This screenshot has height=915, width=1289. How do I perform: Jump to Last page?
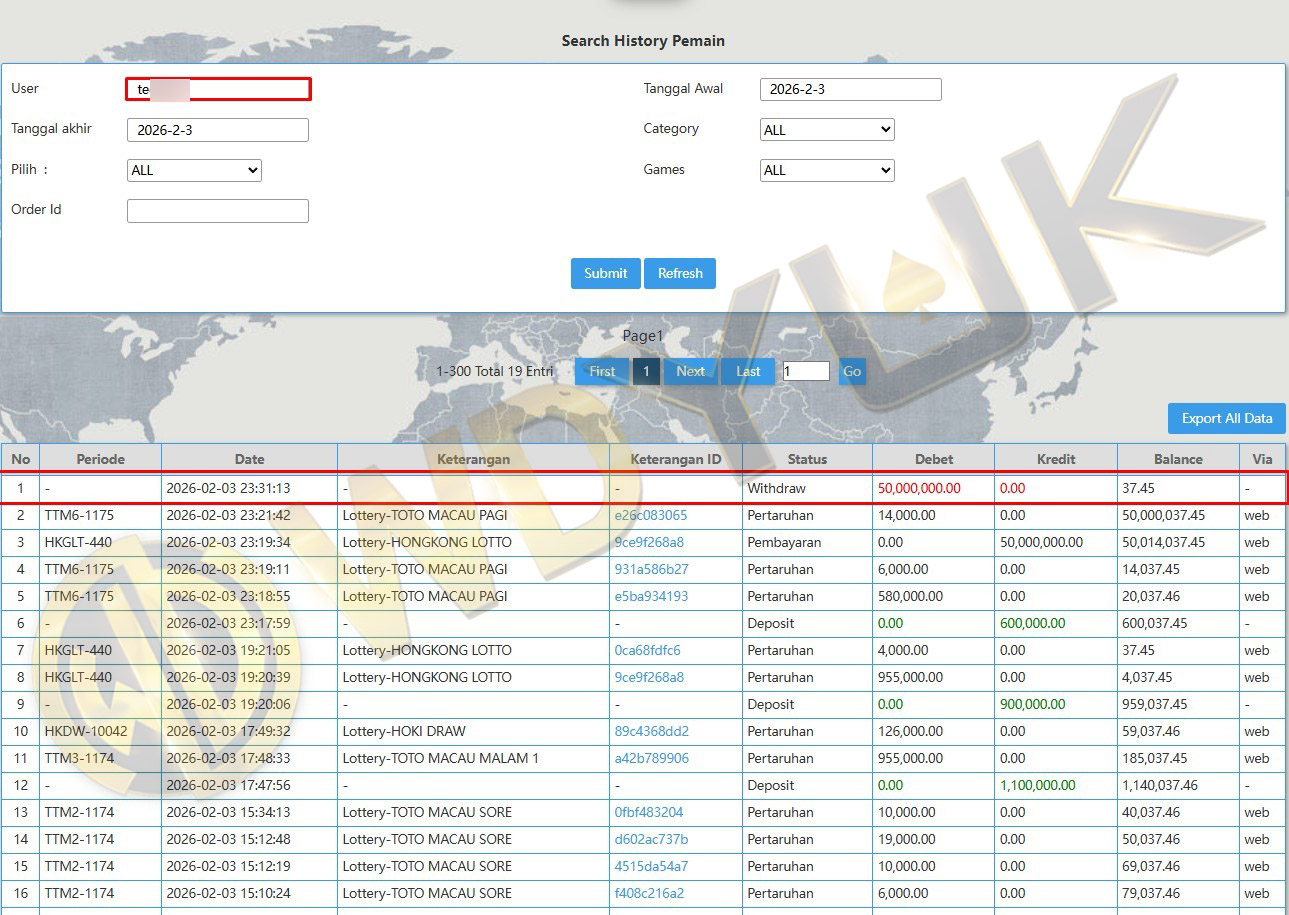pyautogui.click(x=748, y=371)
